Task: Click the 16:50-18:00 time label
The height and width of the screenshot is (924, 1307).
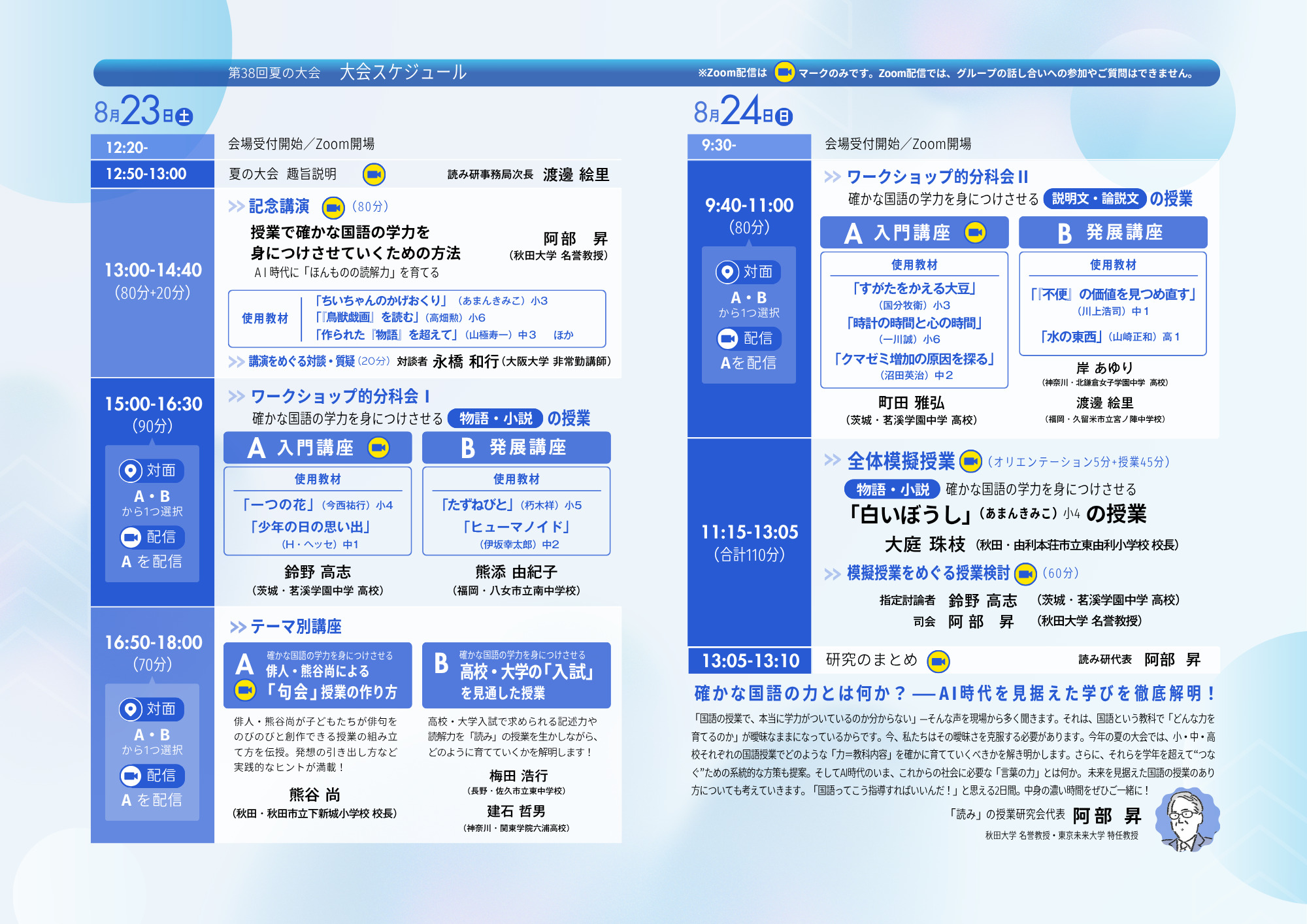Action: click(x=154, y=642)
